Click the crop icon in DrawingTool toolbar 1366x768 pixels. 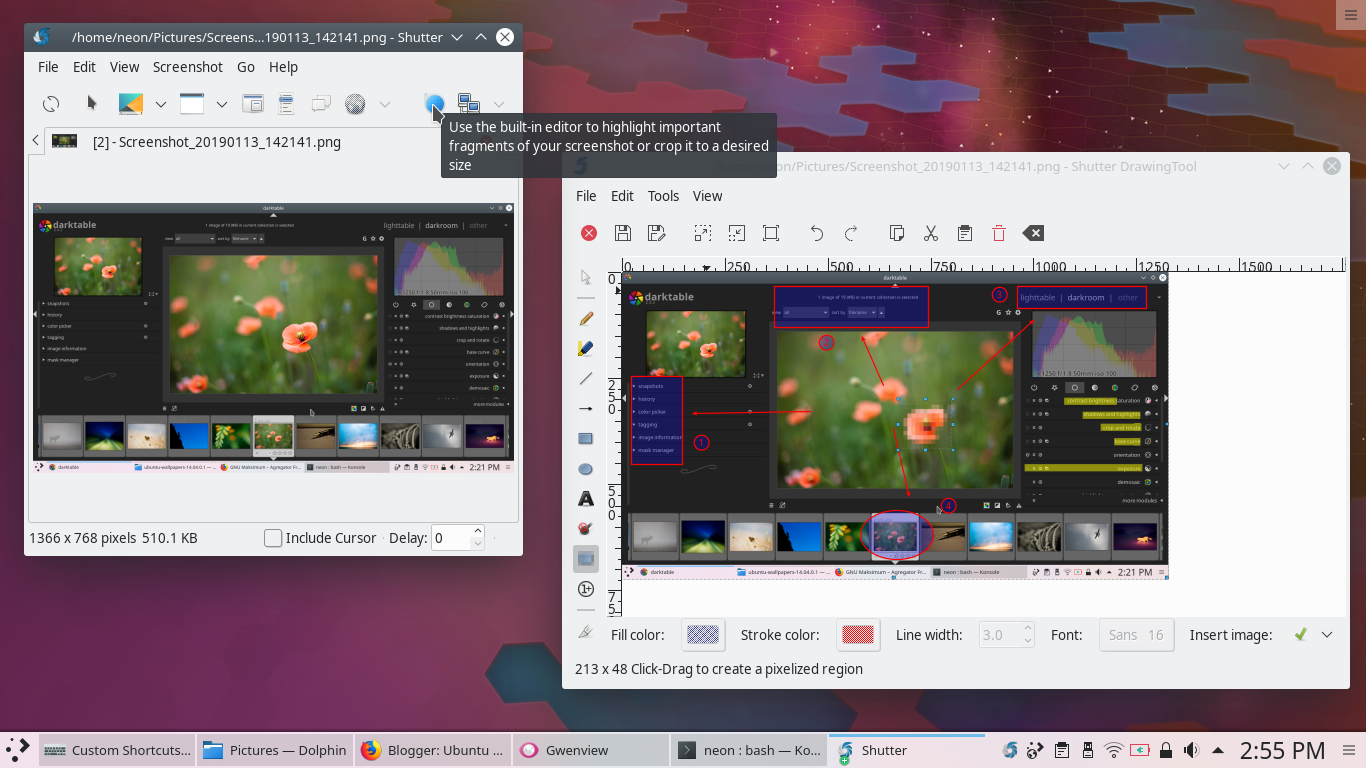770,232
